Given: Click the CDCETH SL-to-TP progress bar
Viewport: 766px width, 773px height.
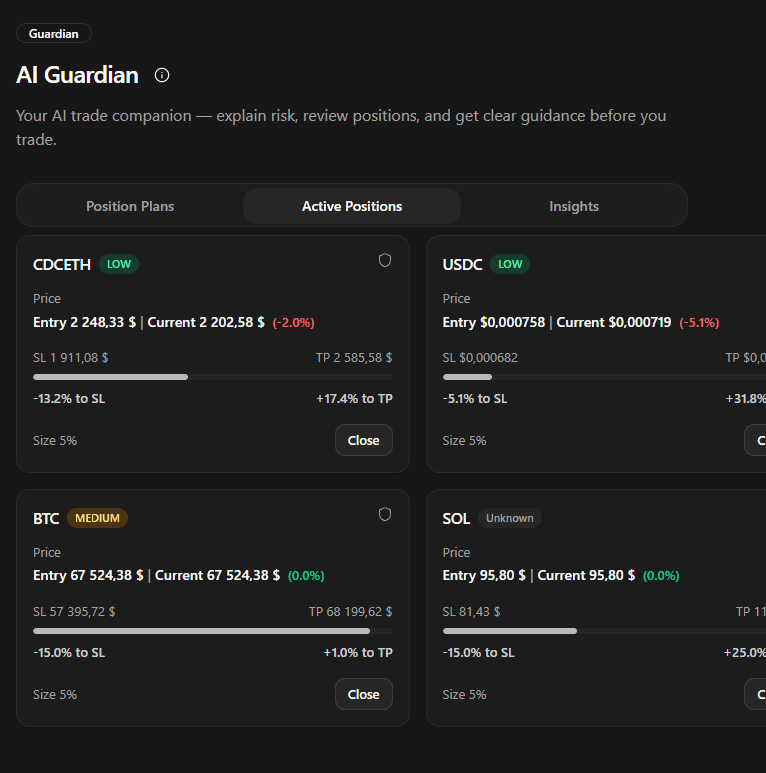Looking at the screenshot, I should point(213,377).
